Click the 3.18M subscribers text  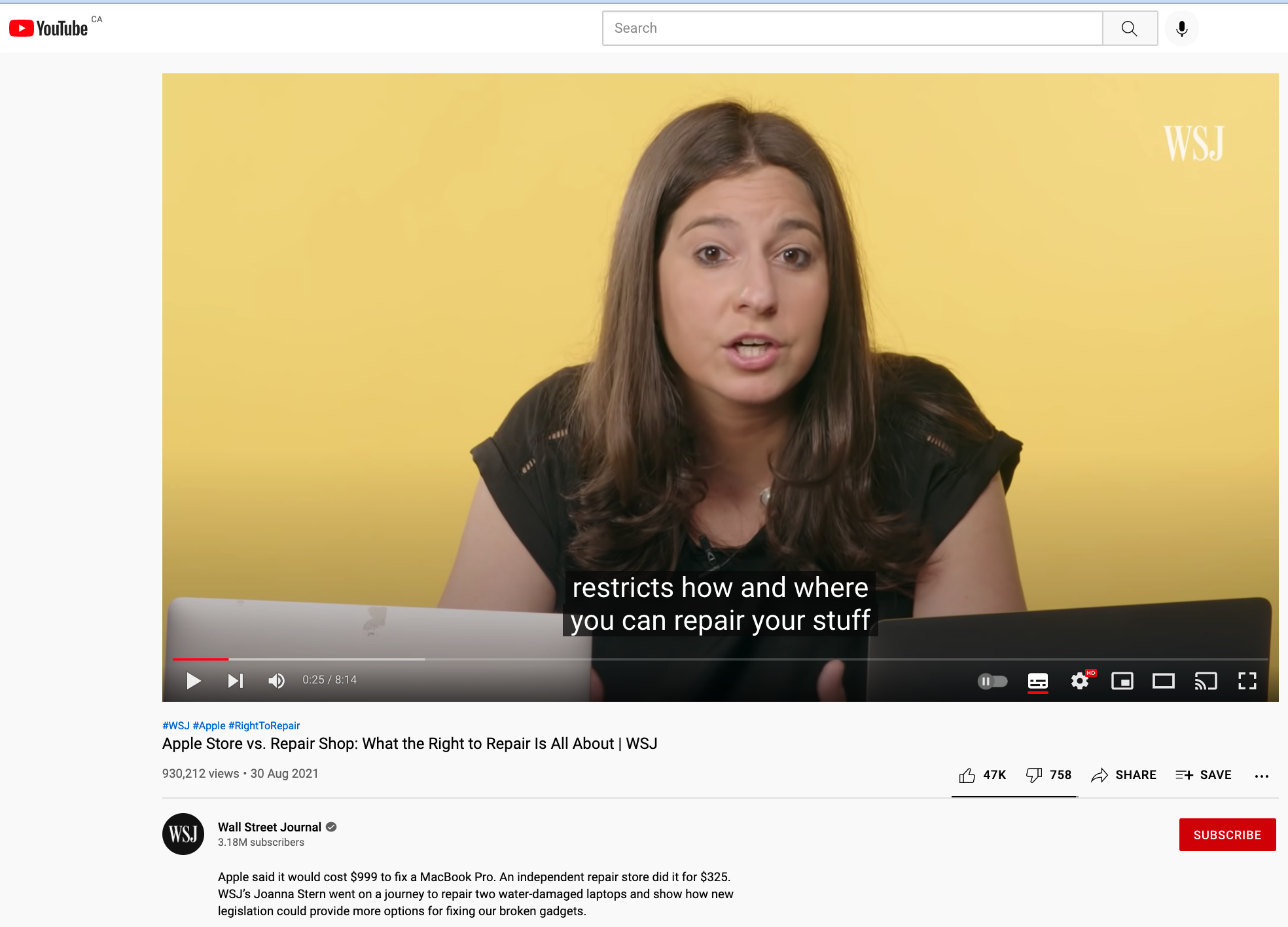(261, 843)
